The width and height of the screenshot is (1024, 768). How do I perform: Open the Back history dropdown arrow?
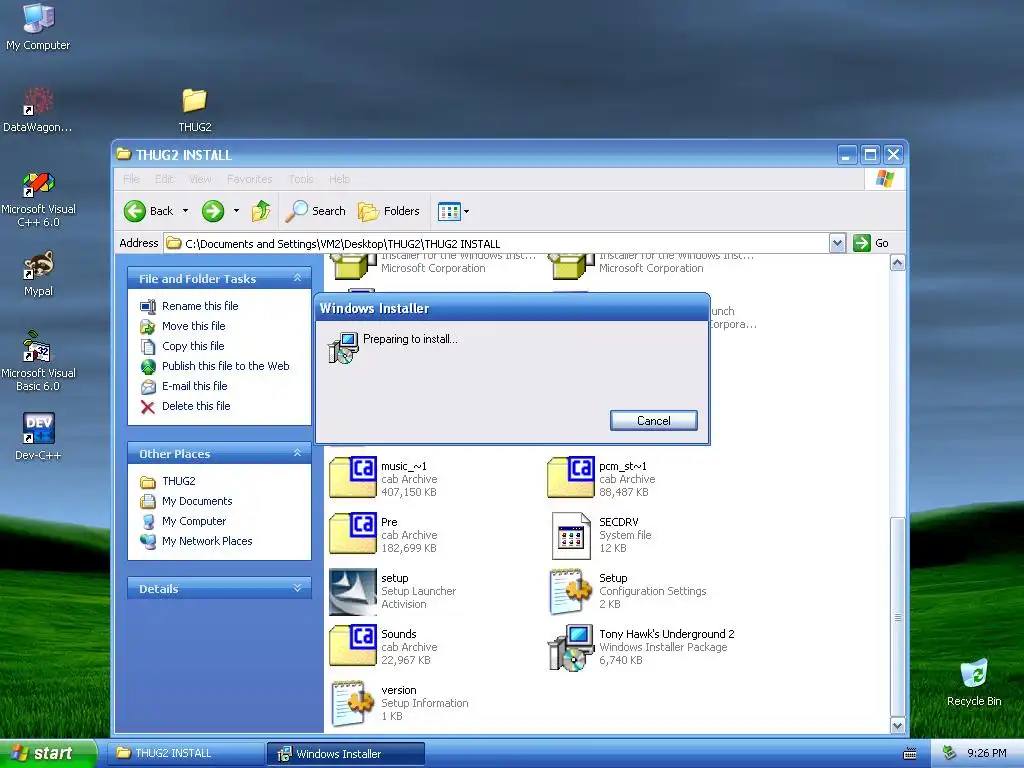click(x=185, y=211)
